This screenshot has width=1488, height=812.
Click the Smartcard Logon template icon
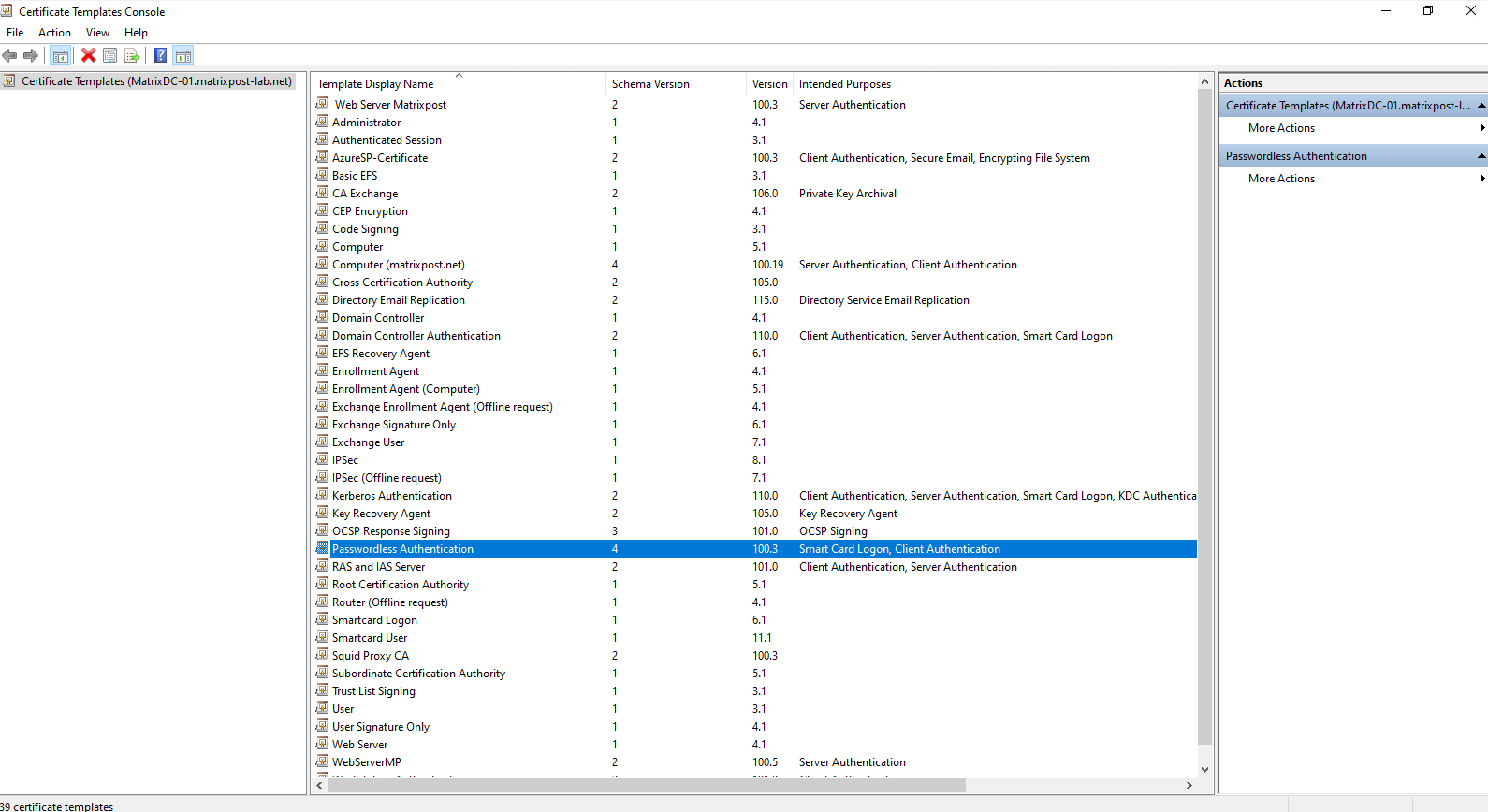click(x=323, y=619)
